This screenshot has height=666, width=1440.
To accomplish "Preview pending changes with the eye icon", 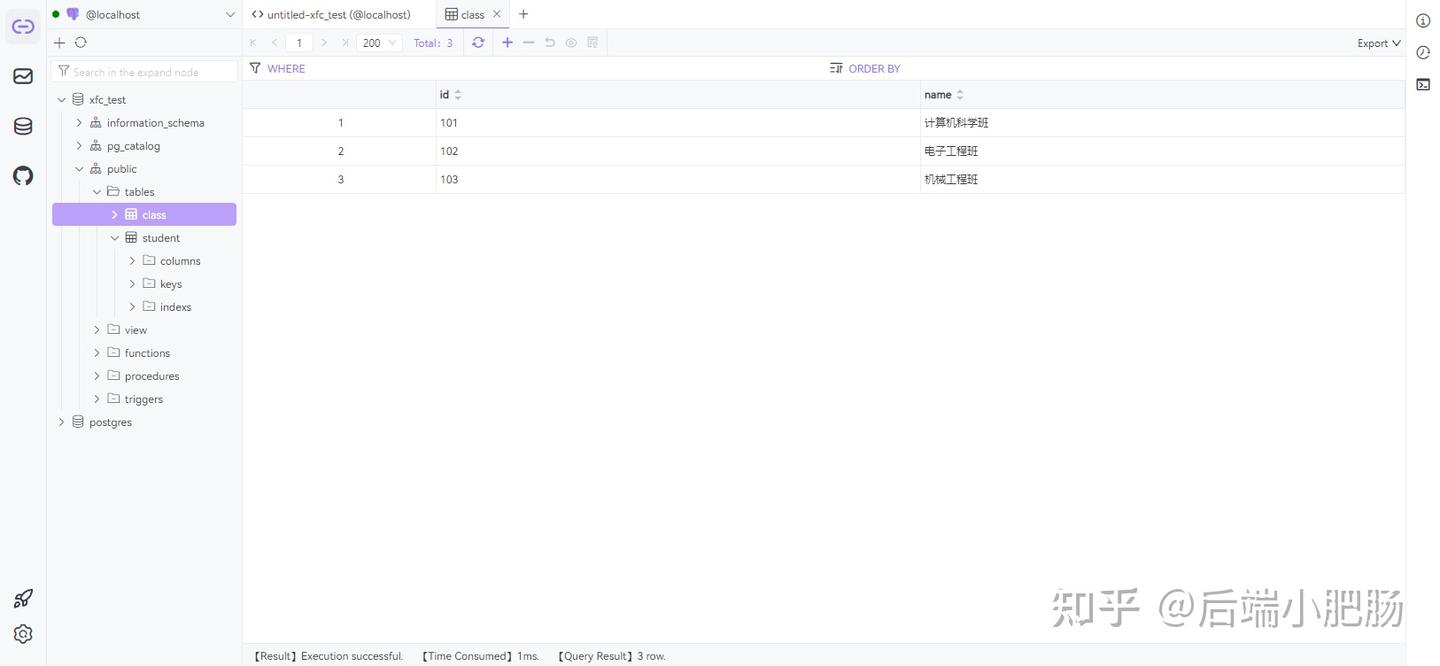I will [x=569, y=42].
